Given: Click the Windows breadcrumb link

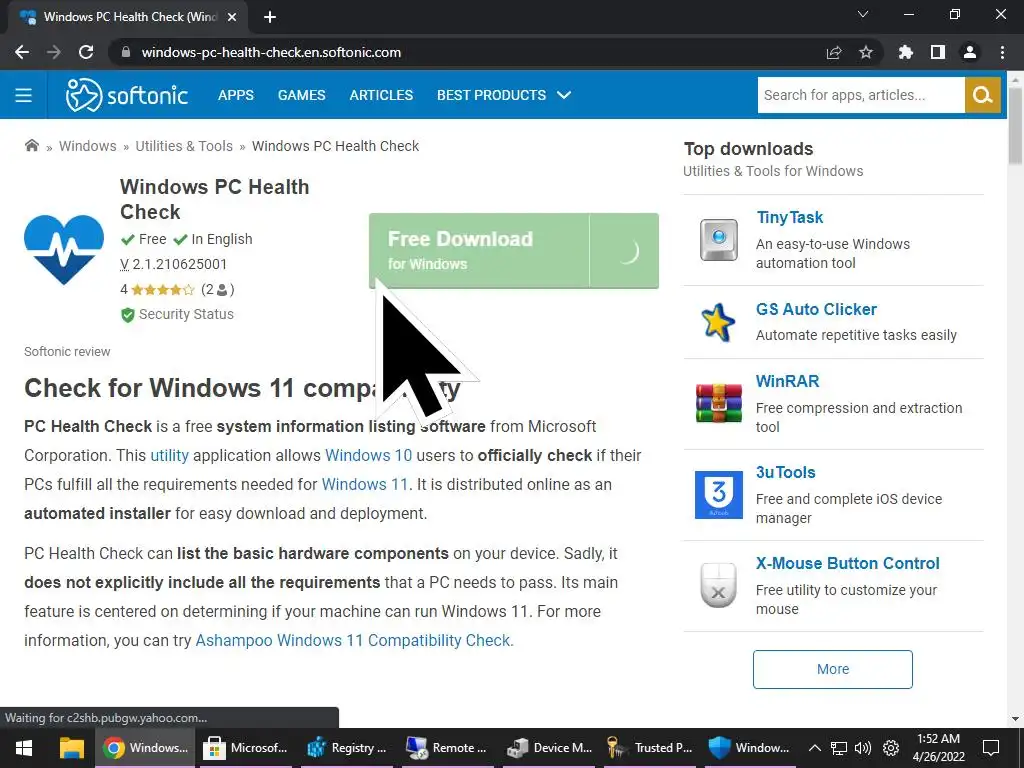Looking at the screenshot, I should 88,146.
